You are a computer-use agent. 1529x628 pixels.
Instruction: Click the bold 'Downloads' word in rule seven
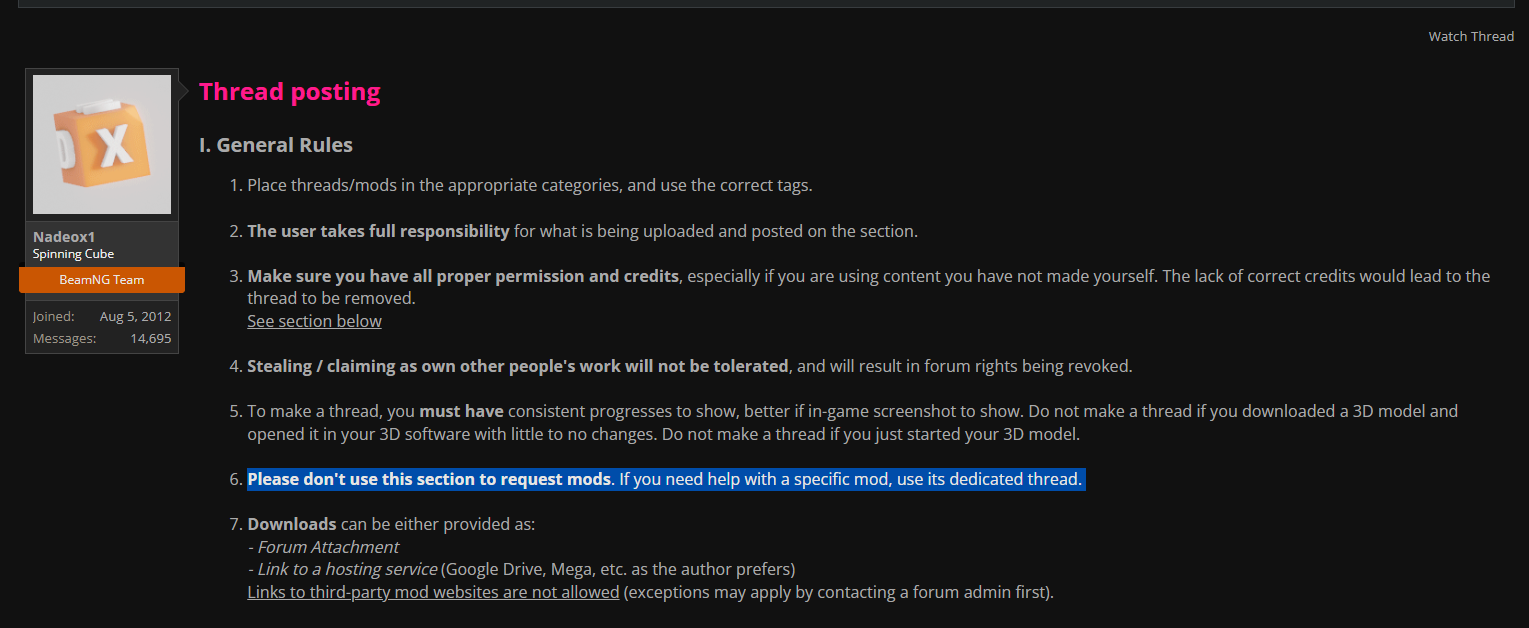[292, 524]
